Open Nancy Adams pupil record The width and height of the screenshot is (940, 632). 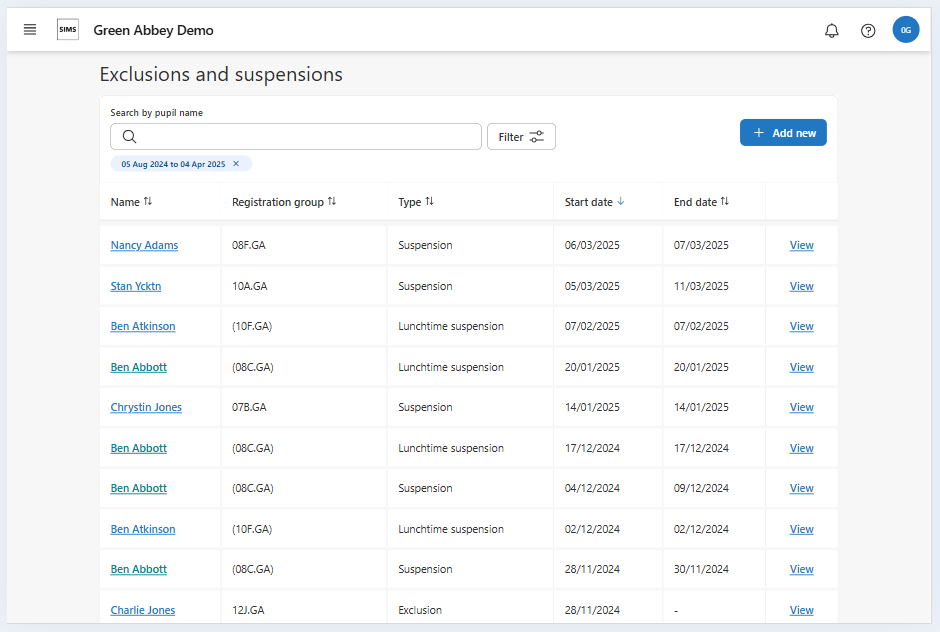coord(144,246)
